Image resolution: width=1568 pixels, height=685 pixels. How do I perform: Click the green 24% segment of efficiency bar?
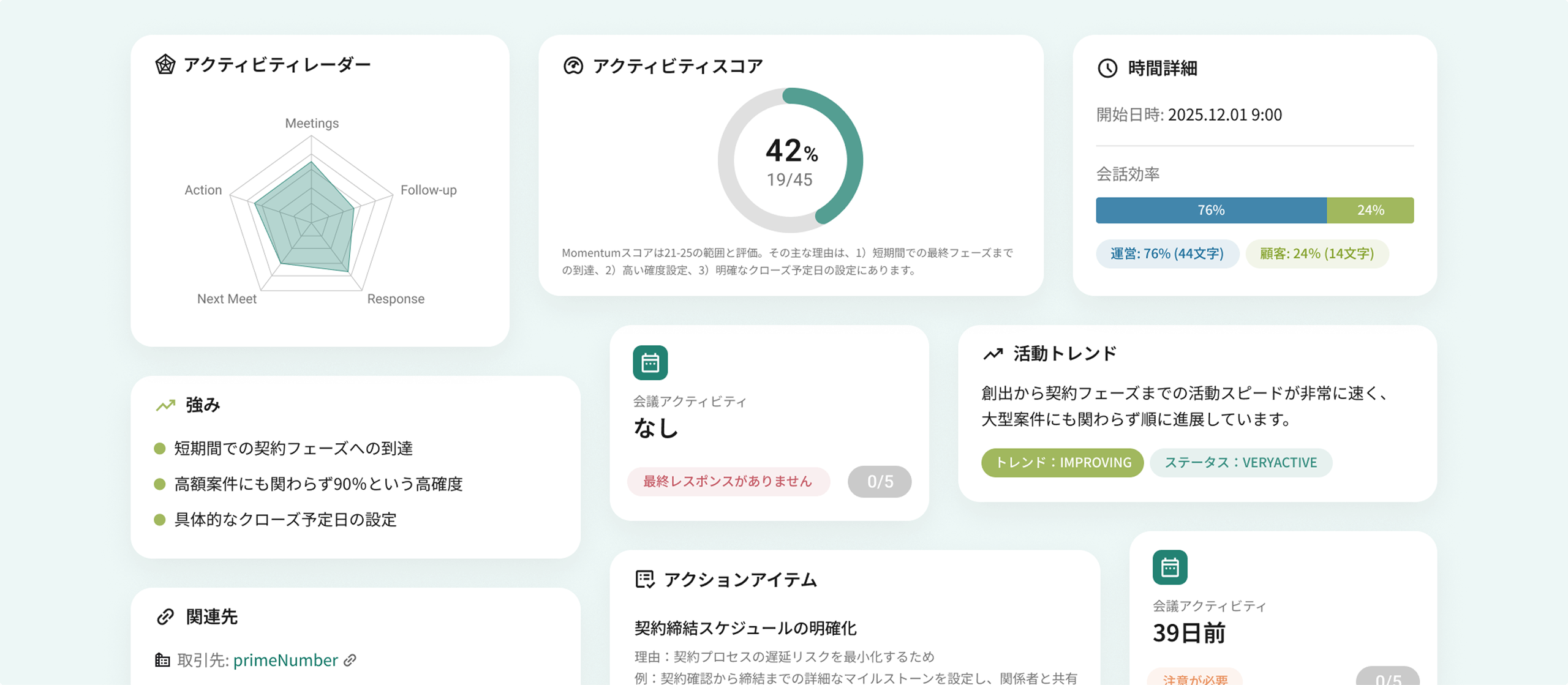click(x=1370, y=211)
